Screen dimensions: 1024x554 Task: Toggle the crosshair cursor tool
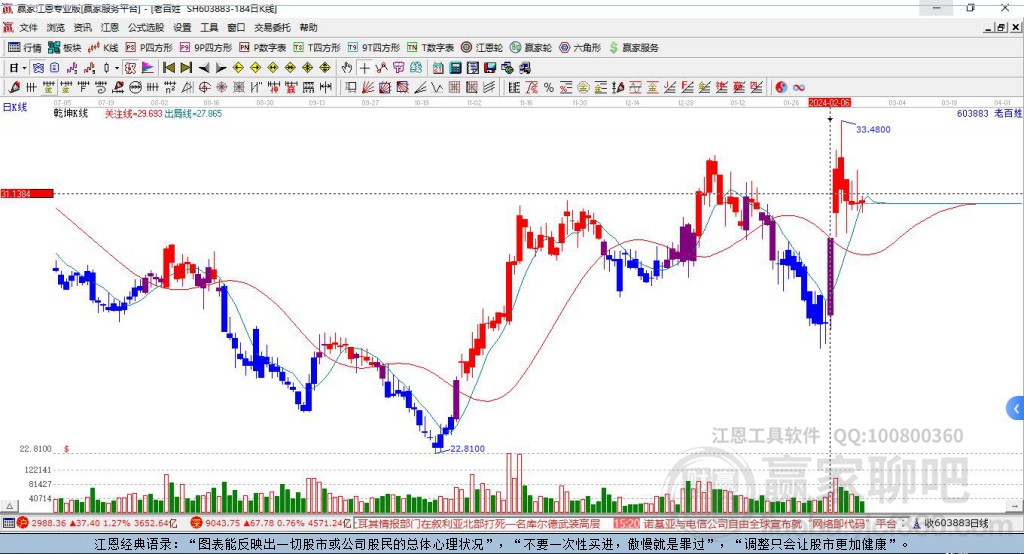(x=365, y=68)
